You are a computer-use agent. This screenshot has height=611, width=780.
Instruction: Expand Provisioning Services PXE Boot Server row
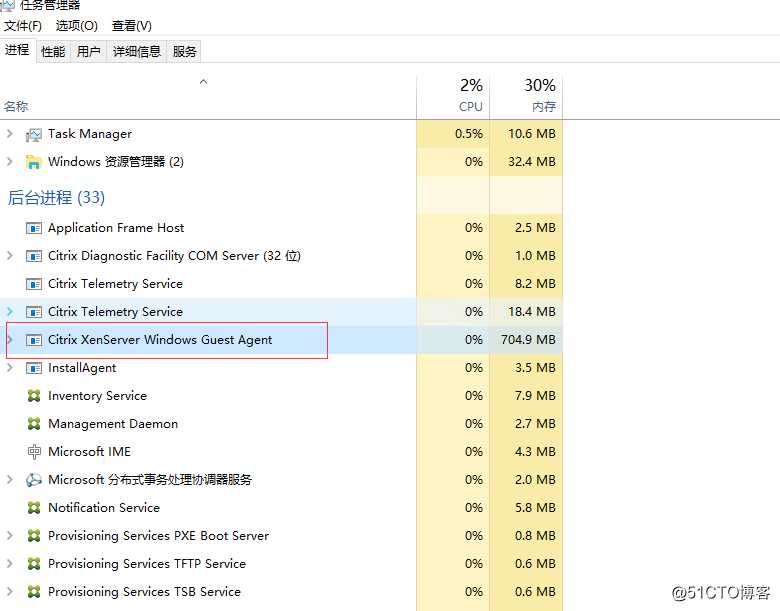click(x=9, y=536)
